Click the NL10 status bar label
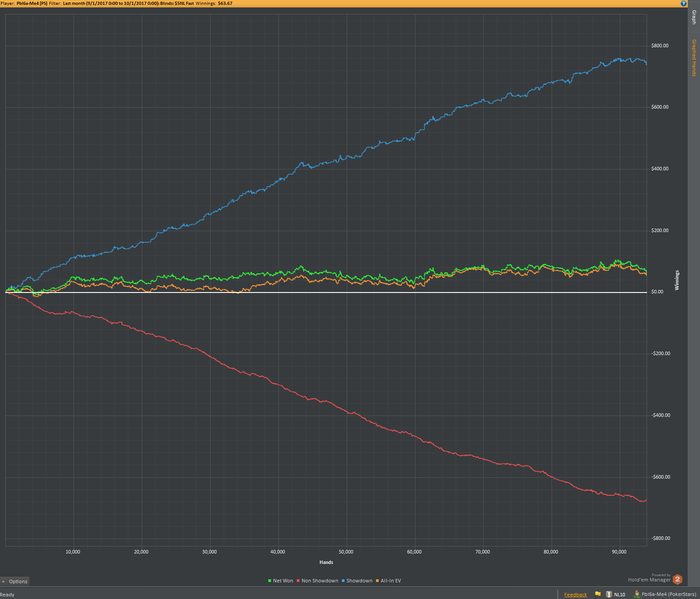The width and height of the screenshot is (700, 599). pyautogui.click(x=619, y=595)
